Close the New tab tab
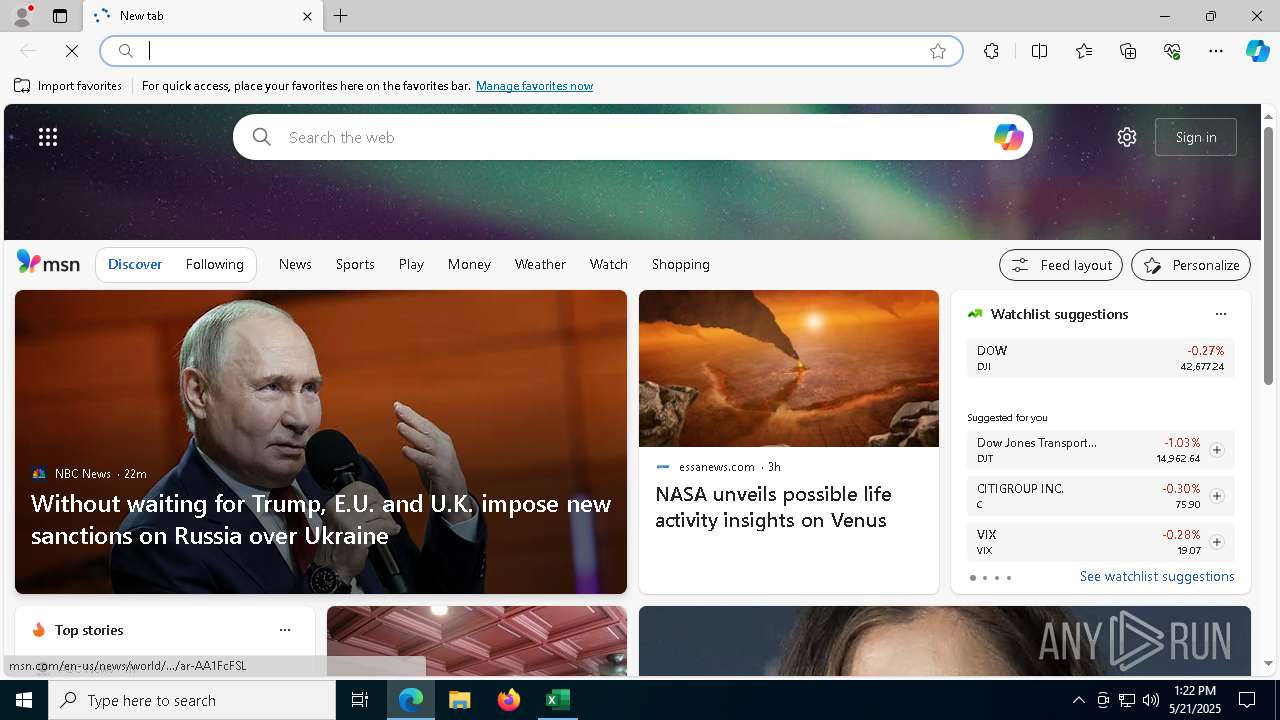1280x720 pixels. 307,16
